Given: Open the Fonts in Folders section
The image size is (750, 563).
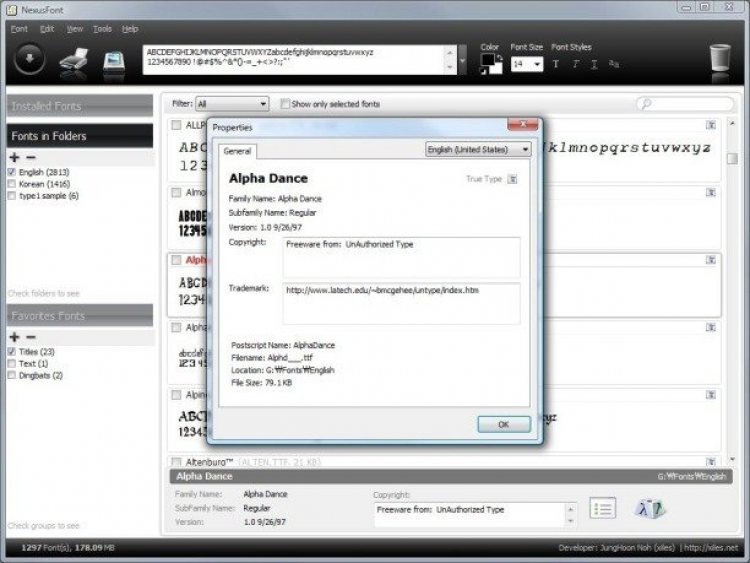Looking at the screenshot, I should click(x=80, y=136).
